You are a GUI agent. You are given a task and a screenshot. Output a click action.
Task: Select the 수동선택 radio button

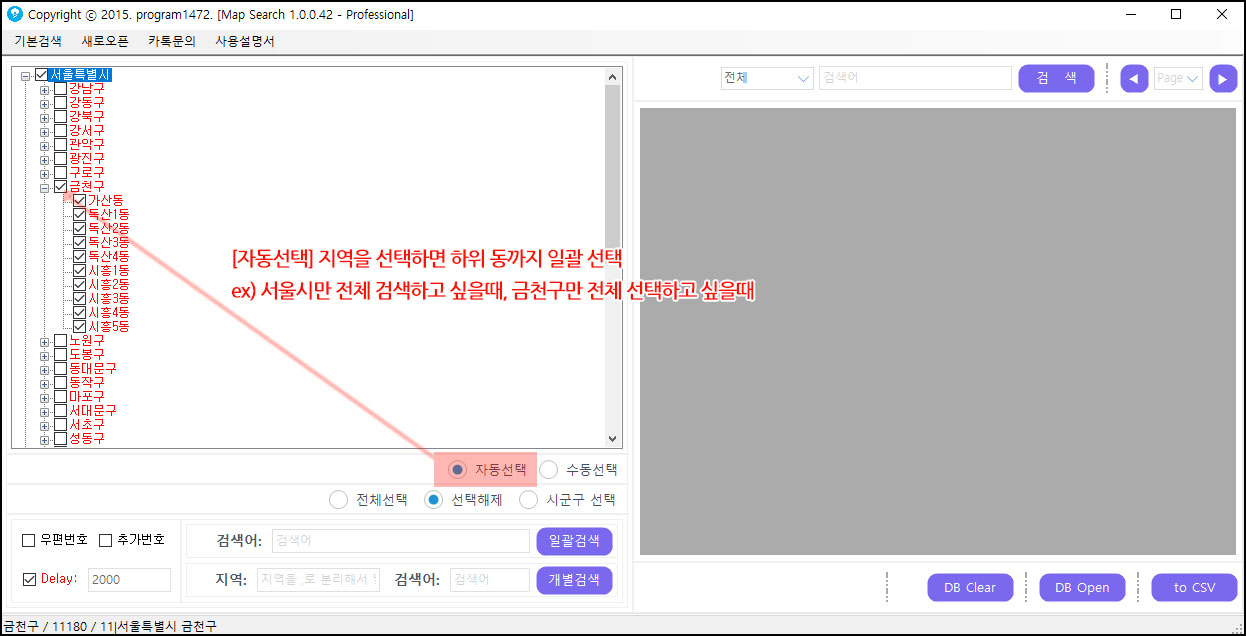pos(549,469)
